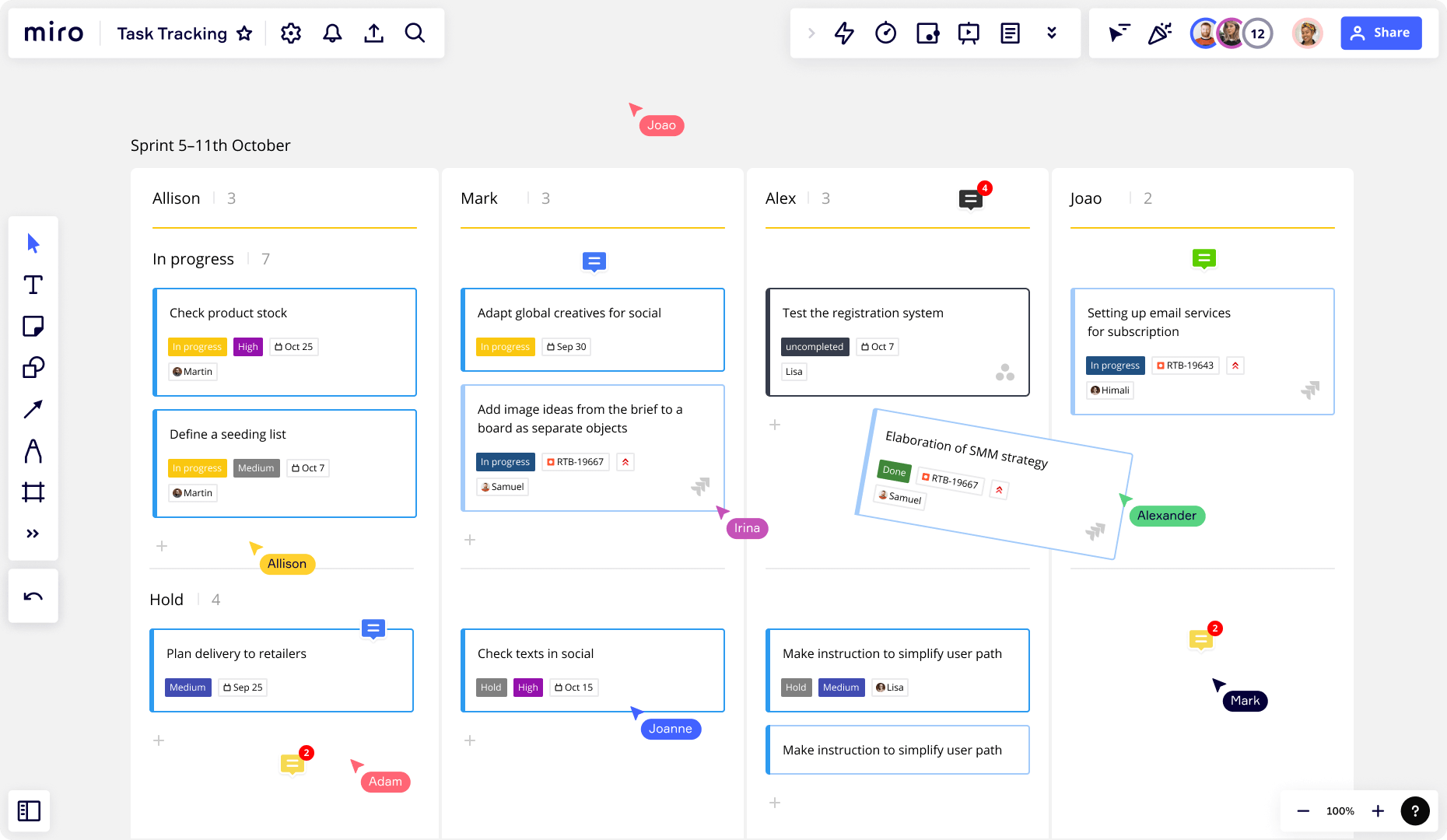Viewport: 1447px width, 840px height.
Task: Toggle hiding collaborators' cursors
Action: pyautogui.click(x=1119, y=33)
